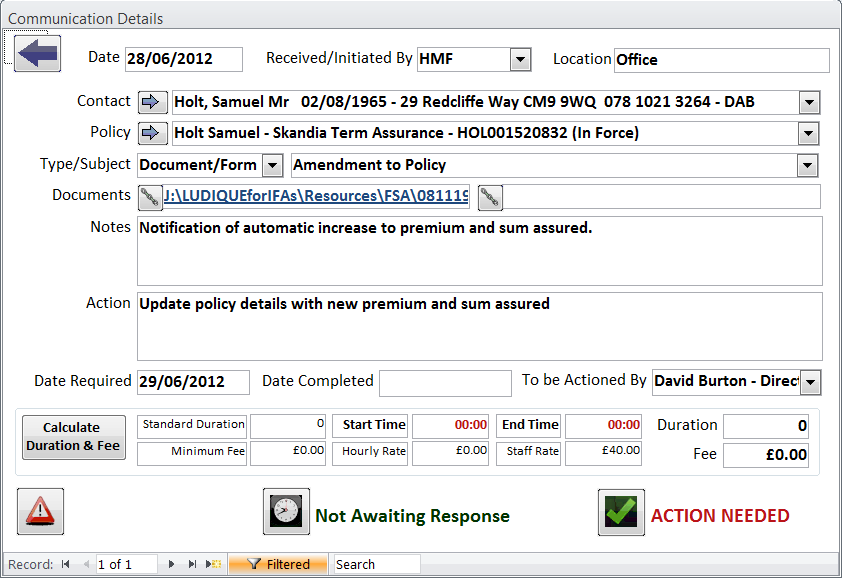Toggle the Not Awaiting Response clock button
842x578 pixels.
[x=286, y=512]
